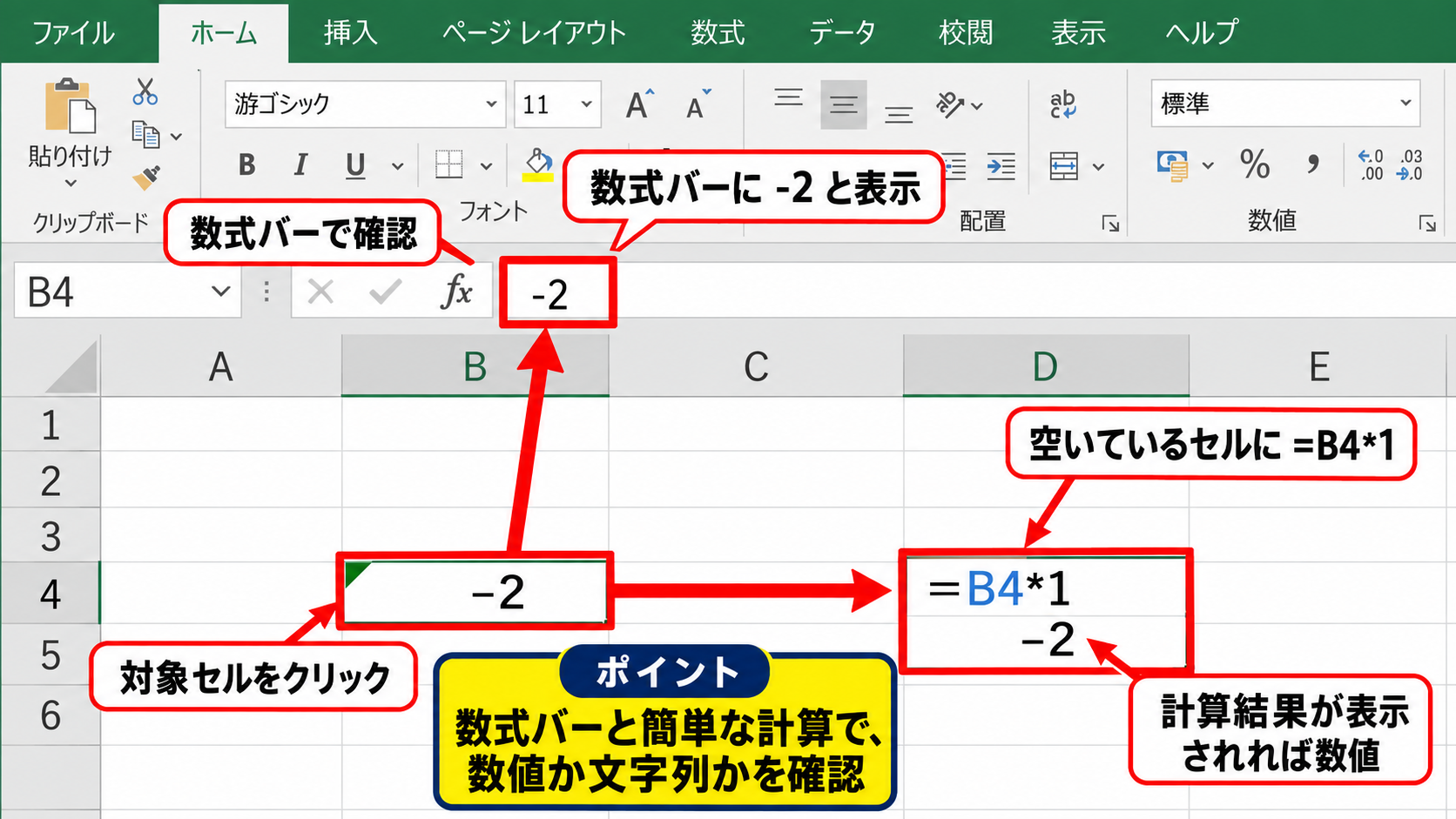Toggle Italic formatting

[x=300, y=164]
